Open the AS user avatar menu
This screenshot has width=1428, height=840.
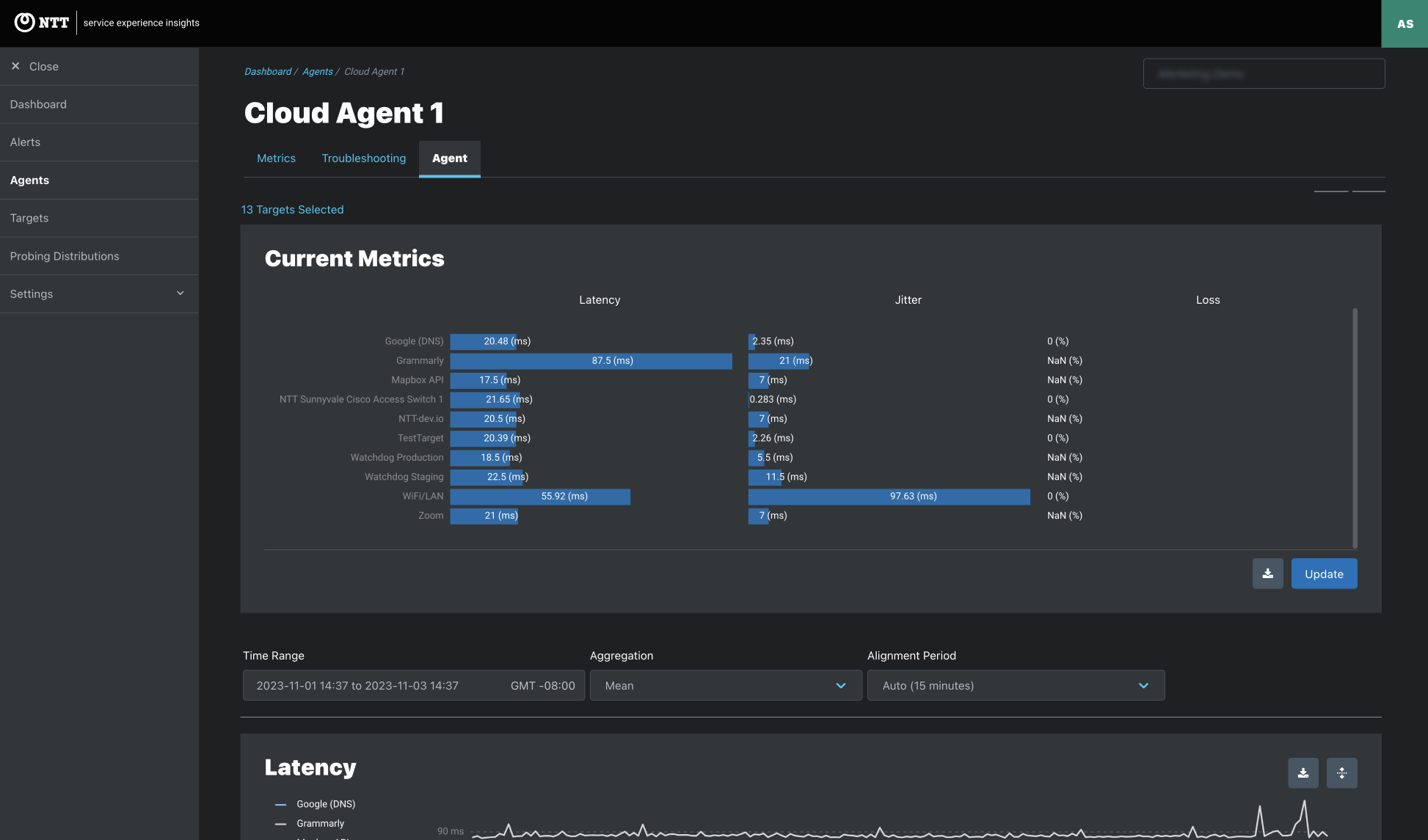(1405, 23)
